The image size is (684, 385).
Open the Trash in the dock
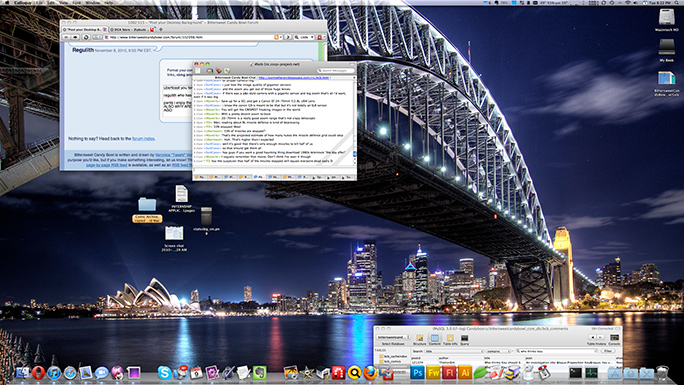(662, 373)
